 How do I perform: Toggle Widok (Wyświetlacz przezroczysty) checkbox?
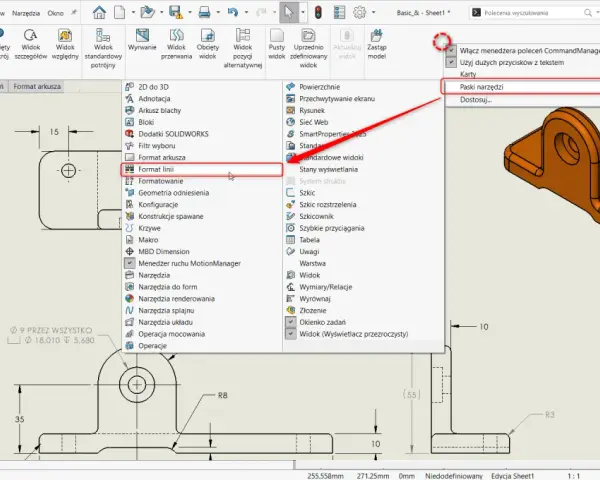291,334
